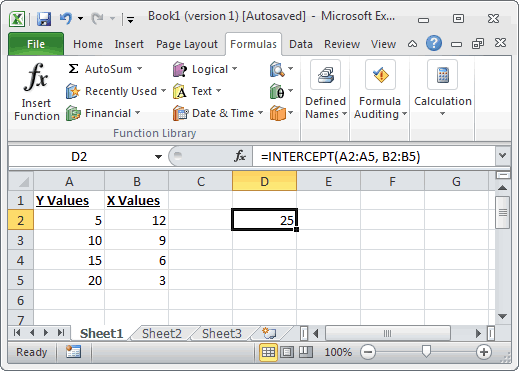This screenshot has height=371, width=519.
Task: Open the Name Box dropdown arrow
Action: pos(158,157)
